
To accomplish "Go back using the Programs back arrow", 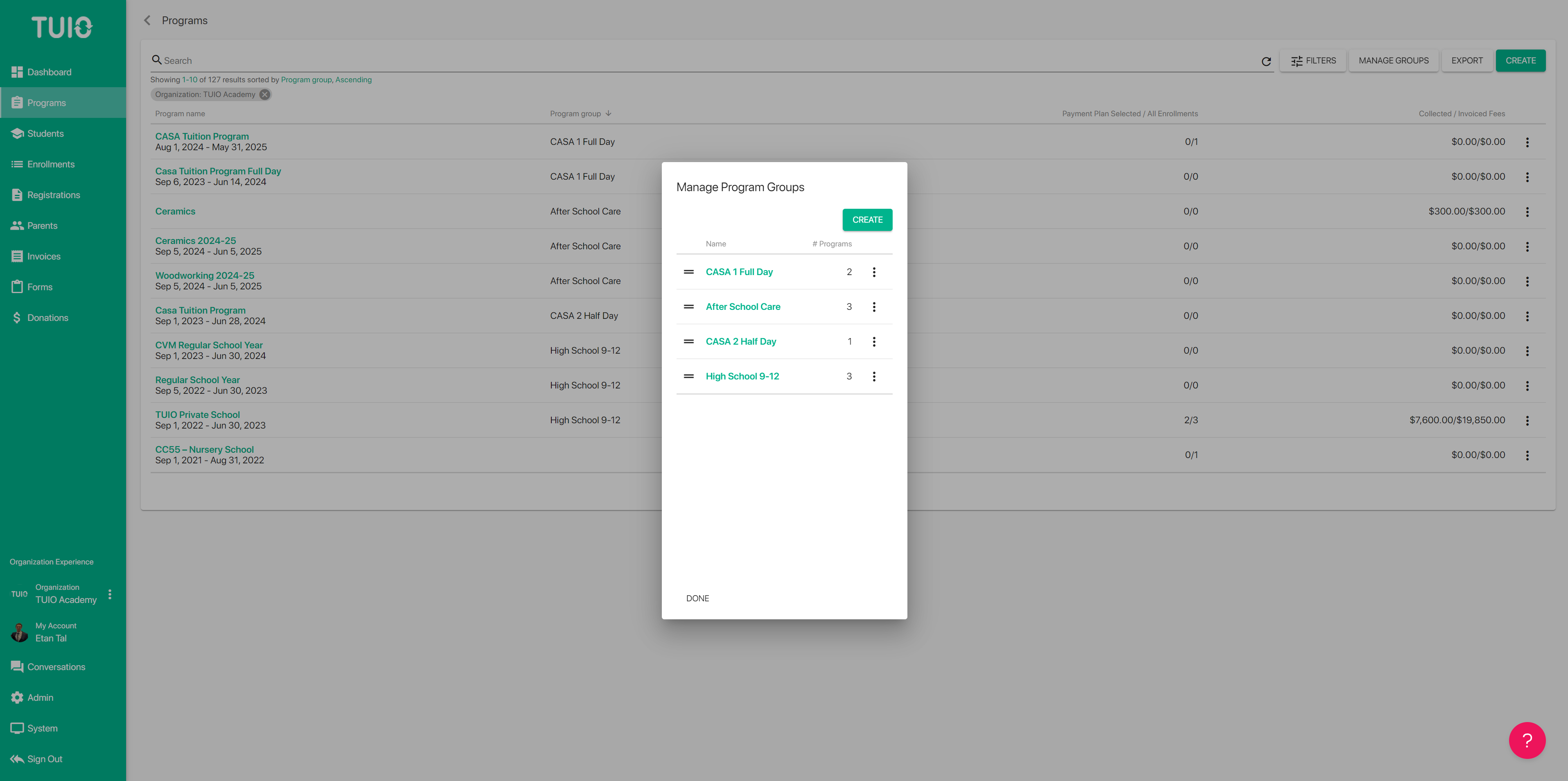I will pyautogui.click(x=147, y=21).
